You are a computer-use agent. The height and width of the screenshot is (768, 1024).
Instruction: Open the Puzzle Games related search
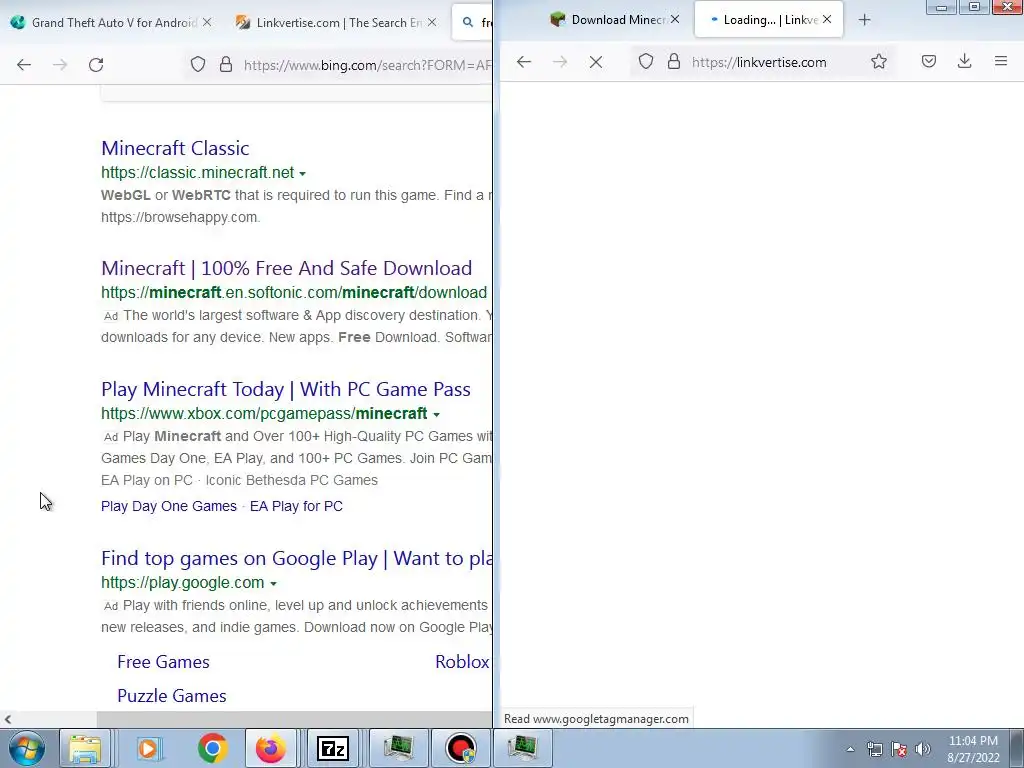click(172, 696)
